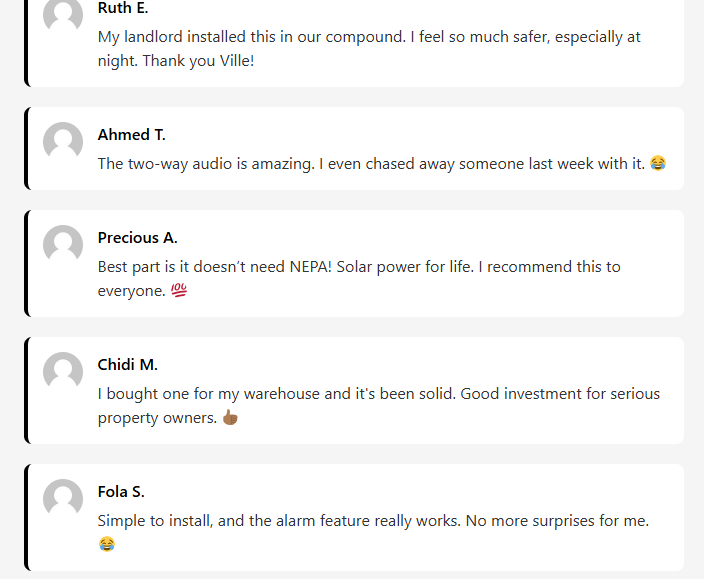
Task: Select the reviewer name Ruth E.
Action: [x=123, y=8]
